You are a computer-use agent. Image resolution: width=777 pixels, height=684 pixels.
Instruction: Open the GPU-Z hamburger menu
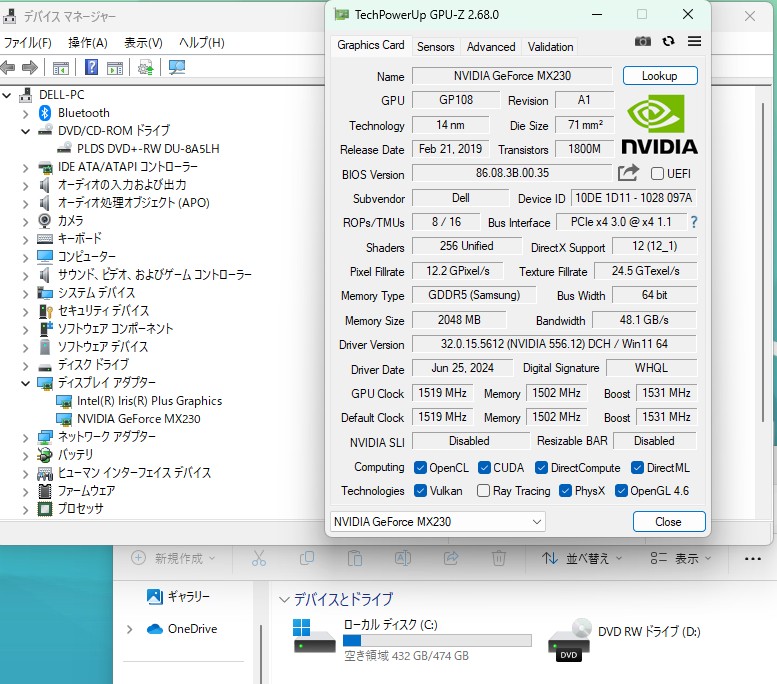(x=694, y=41)
